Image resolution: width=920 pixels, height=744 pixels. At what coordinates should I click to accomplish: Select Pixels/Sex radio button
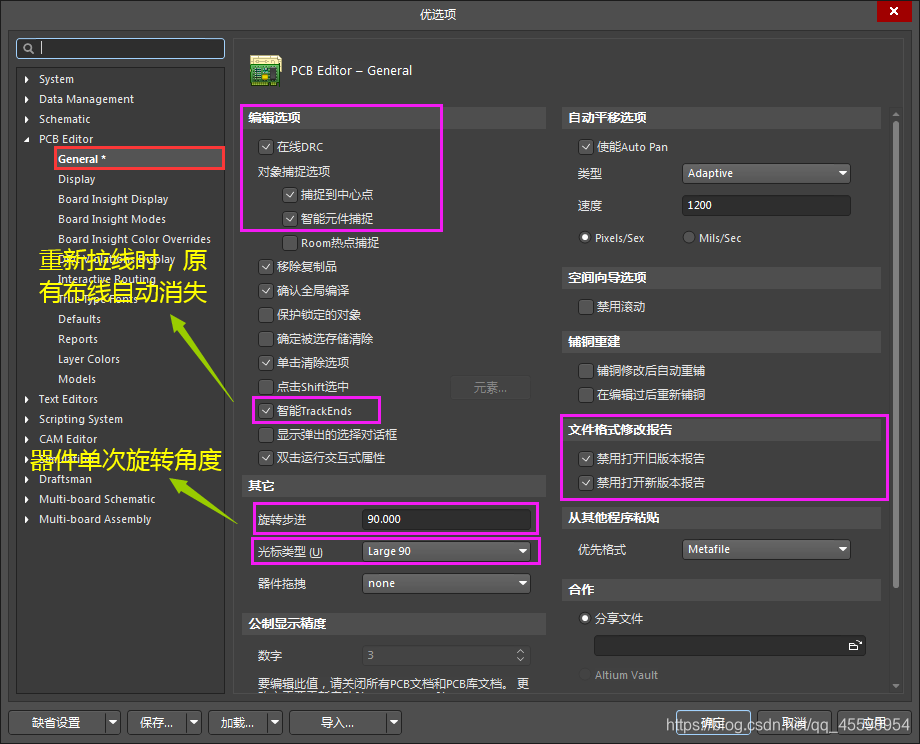point(584,238)
